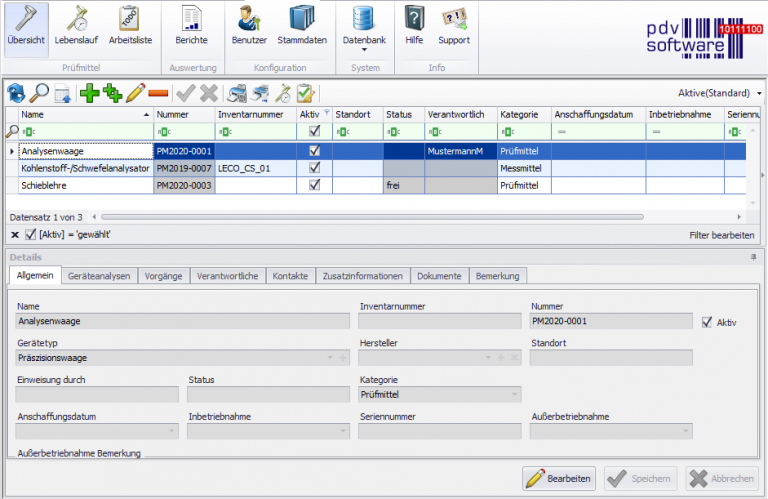768x499 pixels.
Task: Disable the [Aktiv] = 'gewählt' filter checkbox
Action: tap(30, 234)
